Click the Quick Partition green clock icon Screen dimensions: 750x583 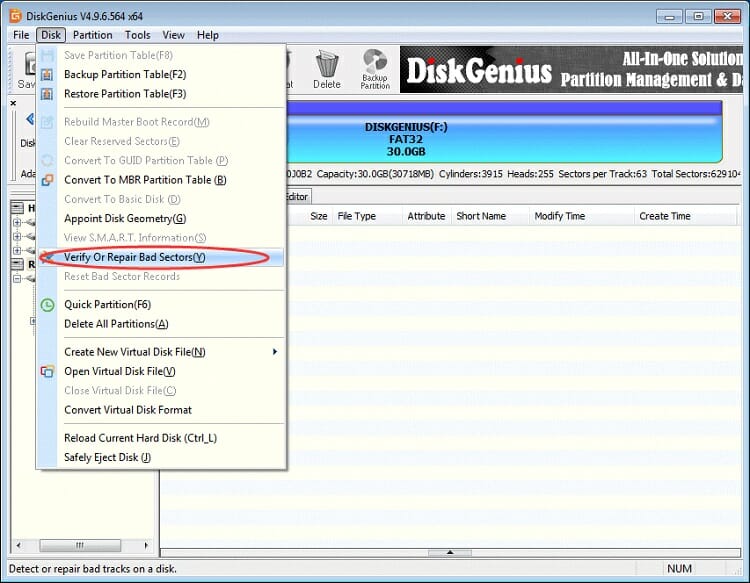[47, 305]
